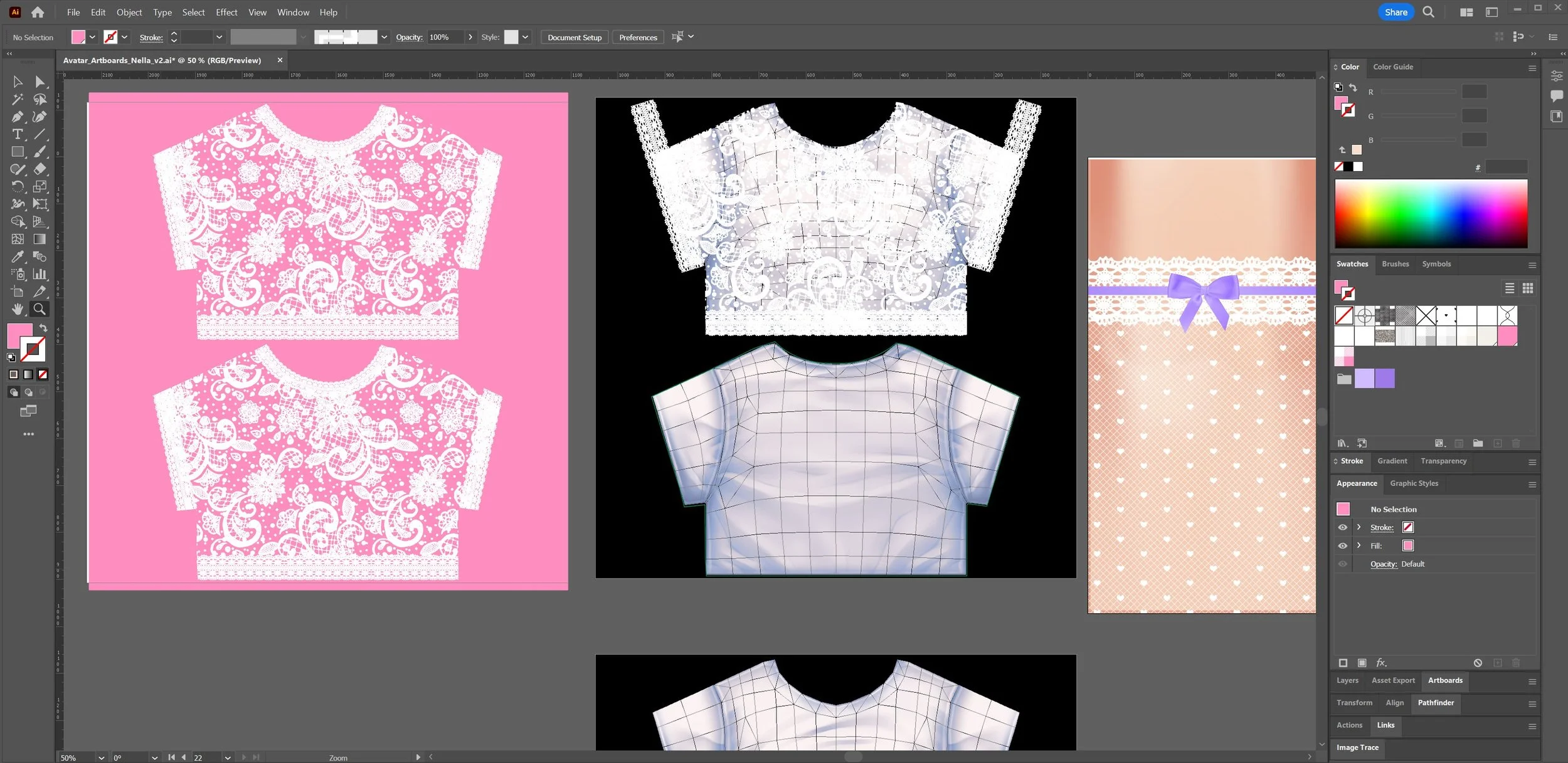Screen dimensions: 1568x763
Task: Toggle Fill visibility eye in Appearance
Action: tap(1342, 545)
